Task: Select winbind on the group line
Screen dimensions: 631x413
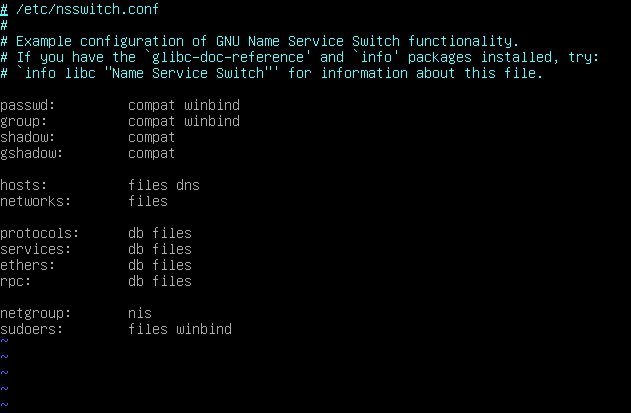Action: pos(212,121)
